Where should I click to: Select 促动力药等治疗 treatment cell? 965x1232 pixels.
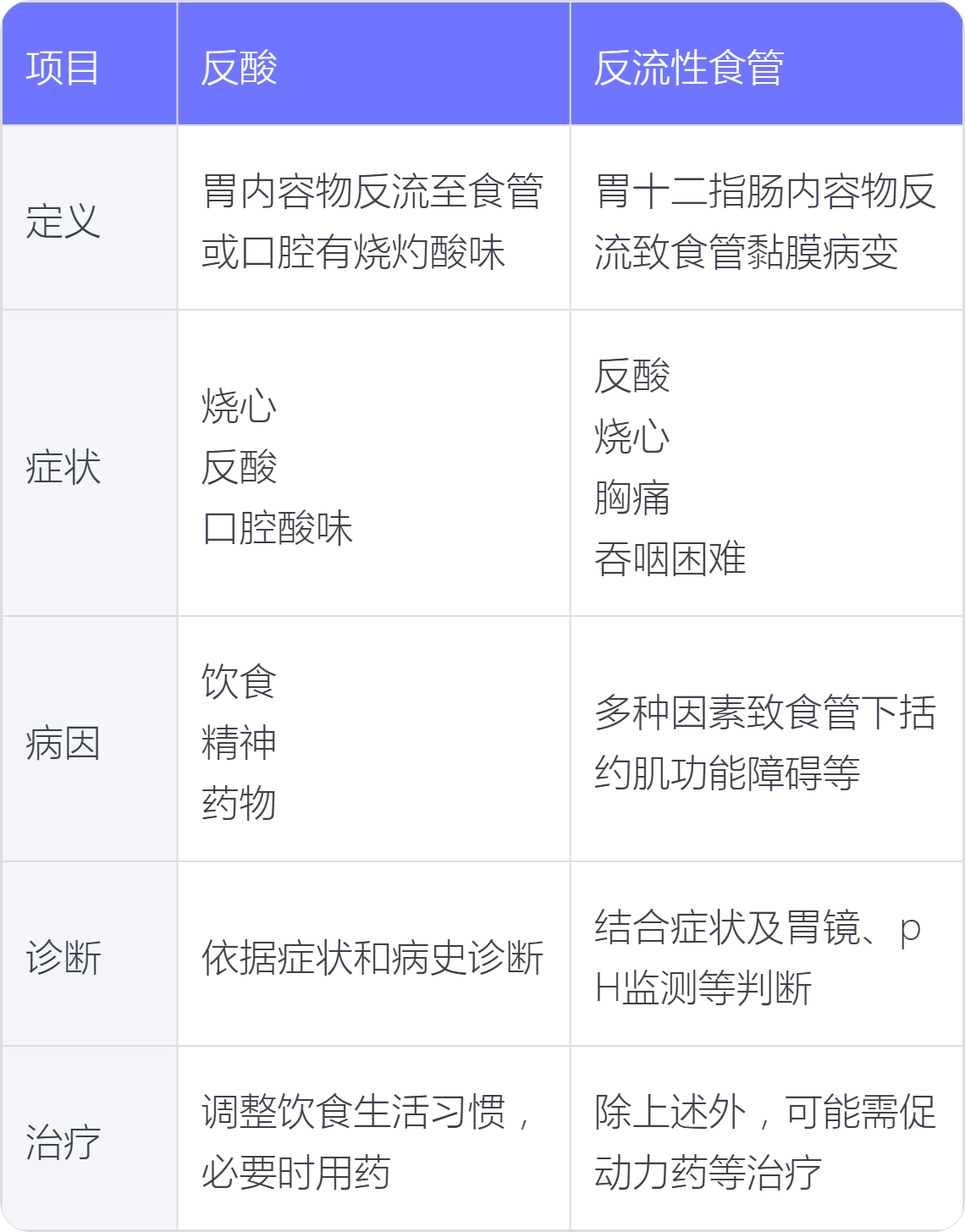767,1138
